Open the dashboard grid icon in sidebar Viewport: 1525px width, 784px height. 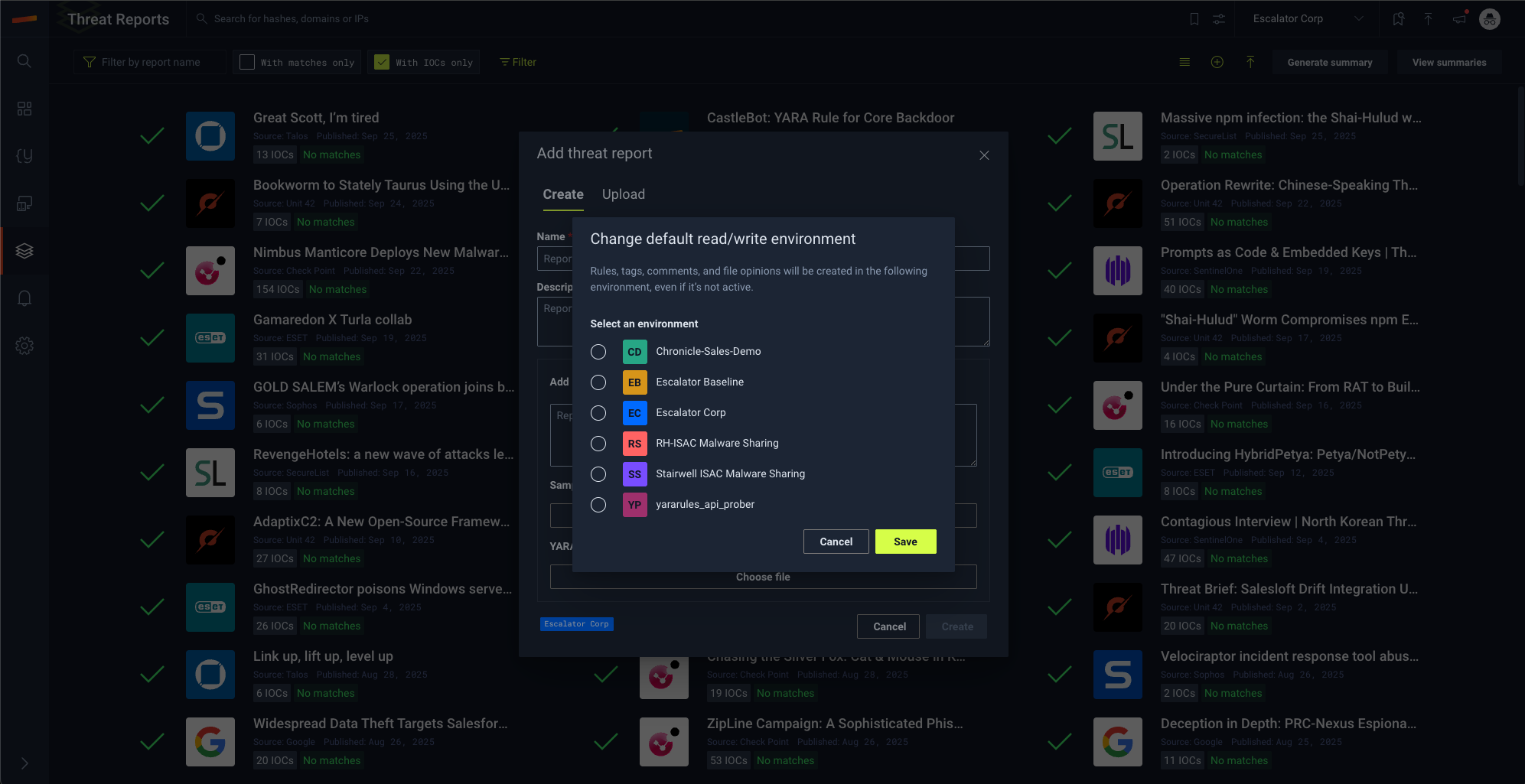pyautogui.click(x=24, y=109)
